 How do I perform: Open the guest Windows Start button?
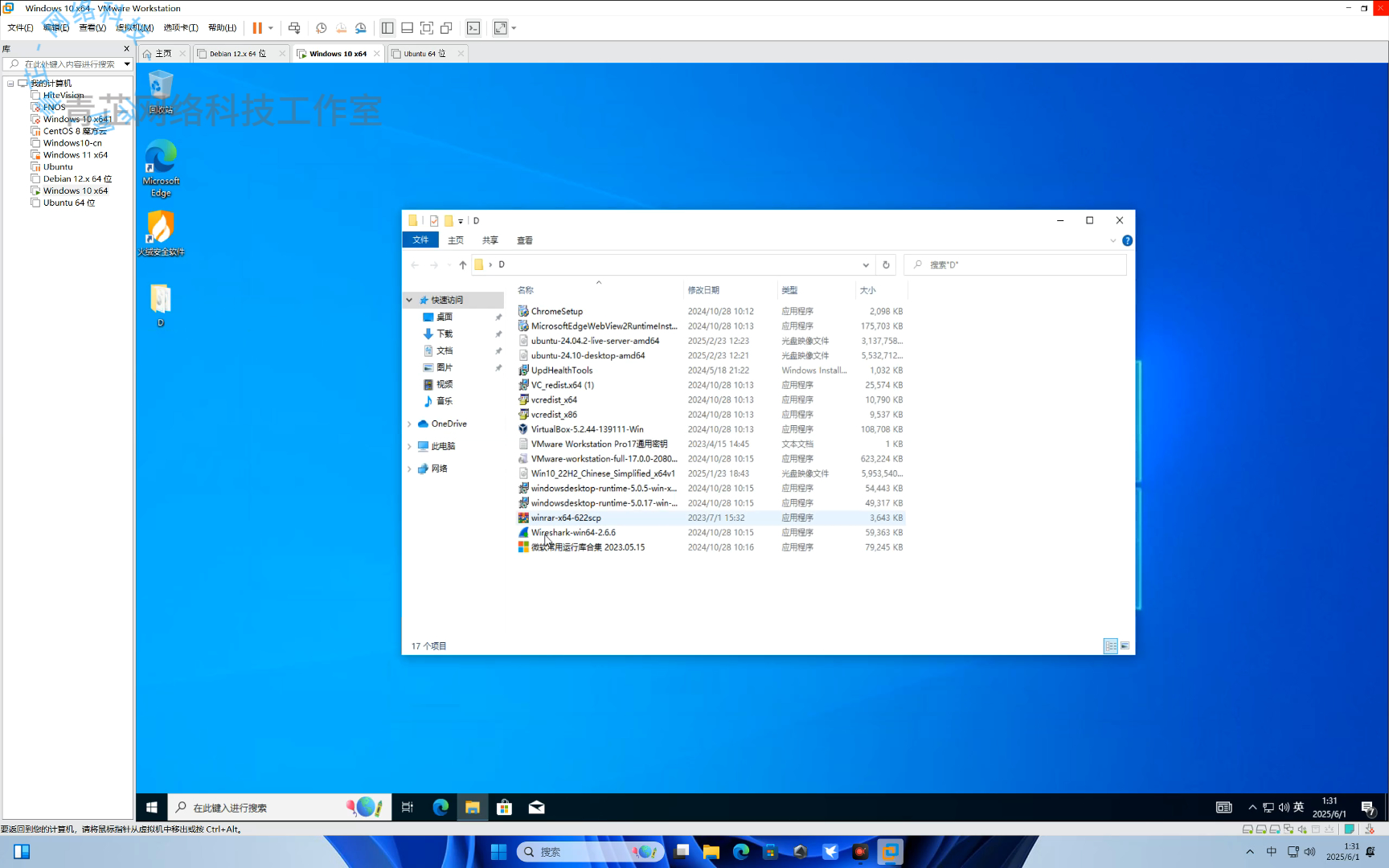tap(152, 808)
